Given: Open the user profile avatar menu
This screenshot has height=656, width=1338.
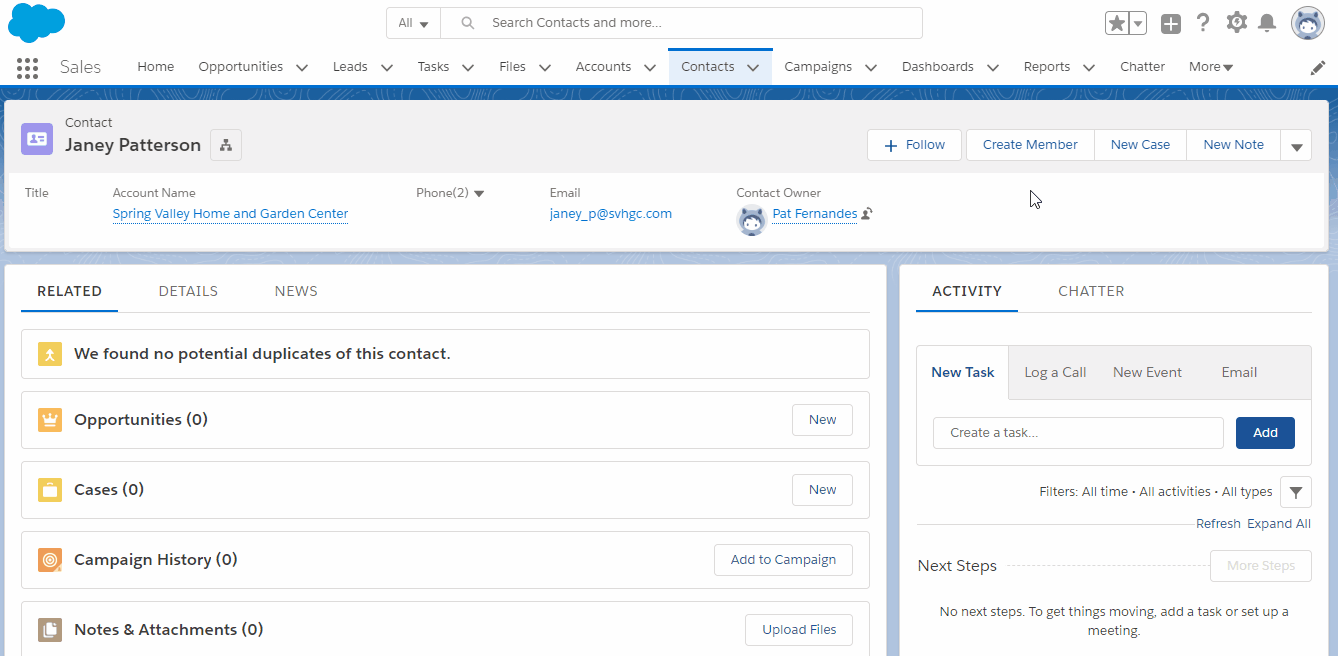Looking at the screenshot, I should [1308, 23].
